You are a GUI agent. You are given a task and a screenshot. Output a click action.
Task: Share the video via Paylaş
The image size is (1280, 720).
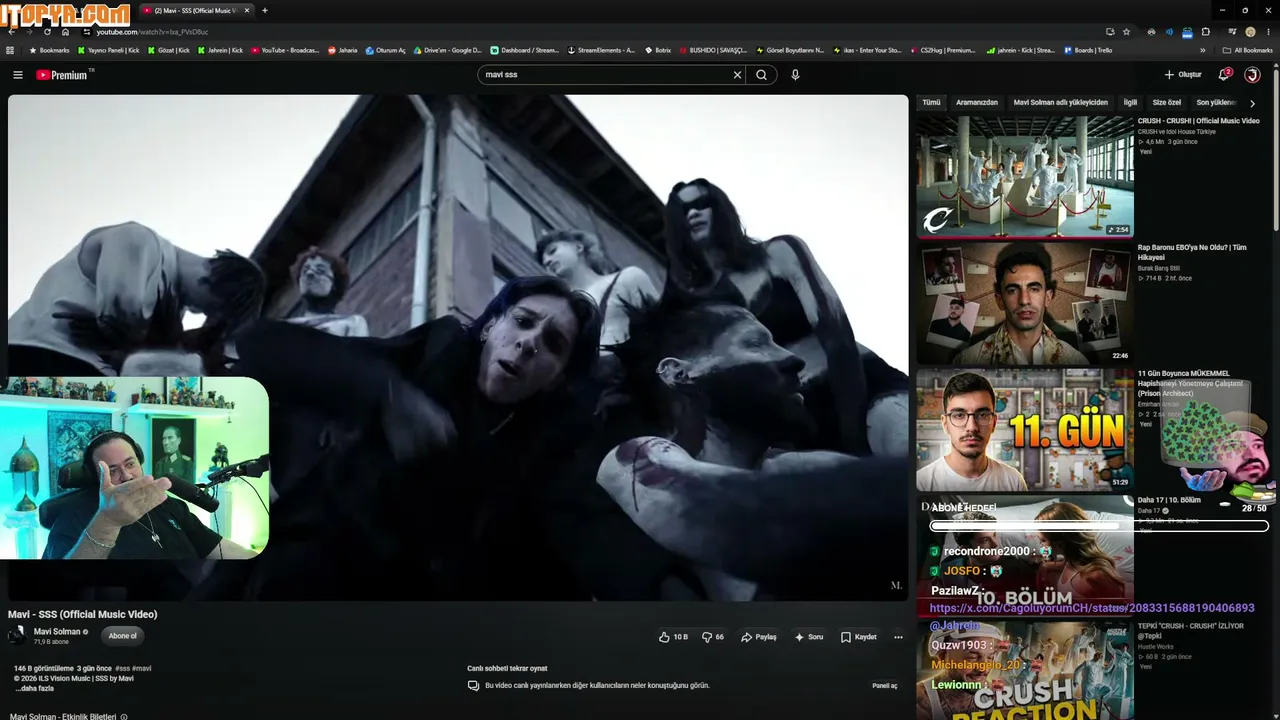759,637
